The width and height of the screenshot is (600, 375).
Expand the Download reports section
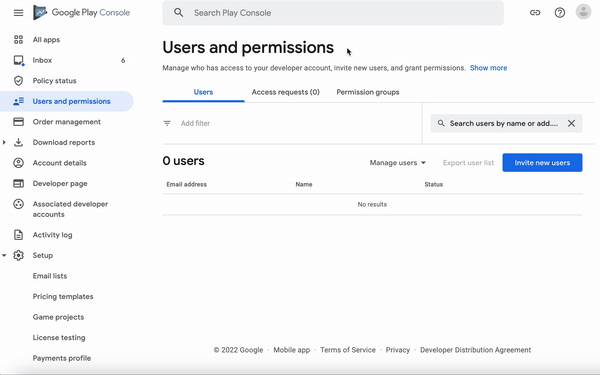point(4,142)
